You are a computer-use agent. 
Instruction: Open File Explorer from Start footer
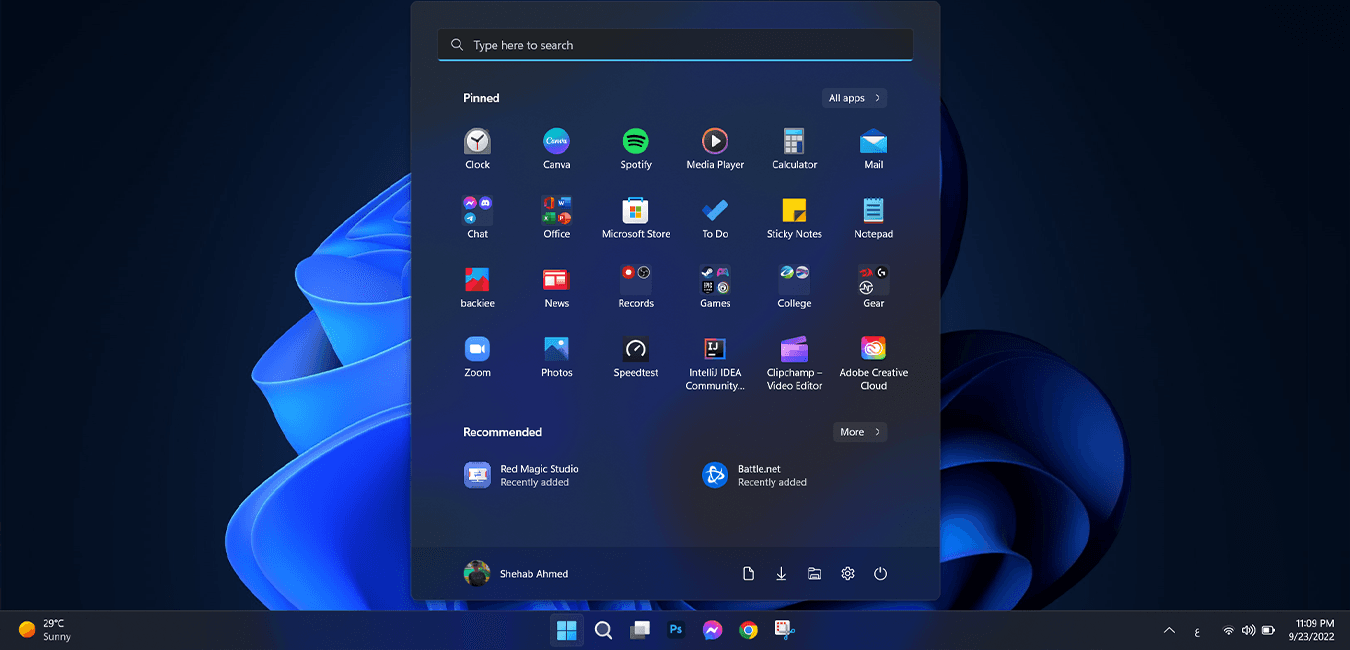pyautogui.click(x=814, y=573)
